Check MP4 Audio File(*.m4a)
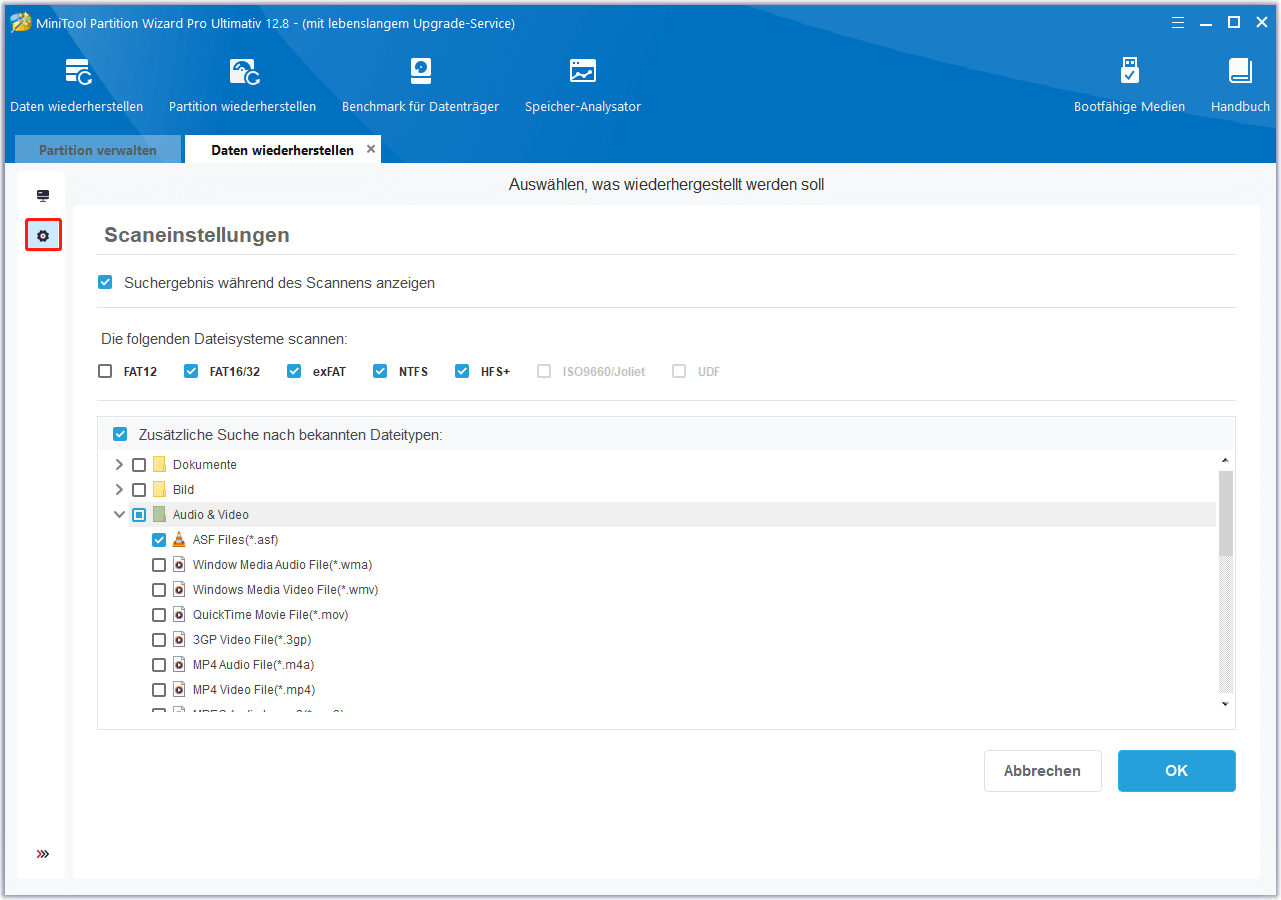The image size is (1281, 900). (x=159, y=665)
